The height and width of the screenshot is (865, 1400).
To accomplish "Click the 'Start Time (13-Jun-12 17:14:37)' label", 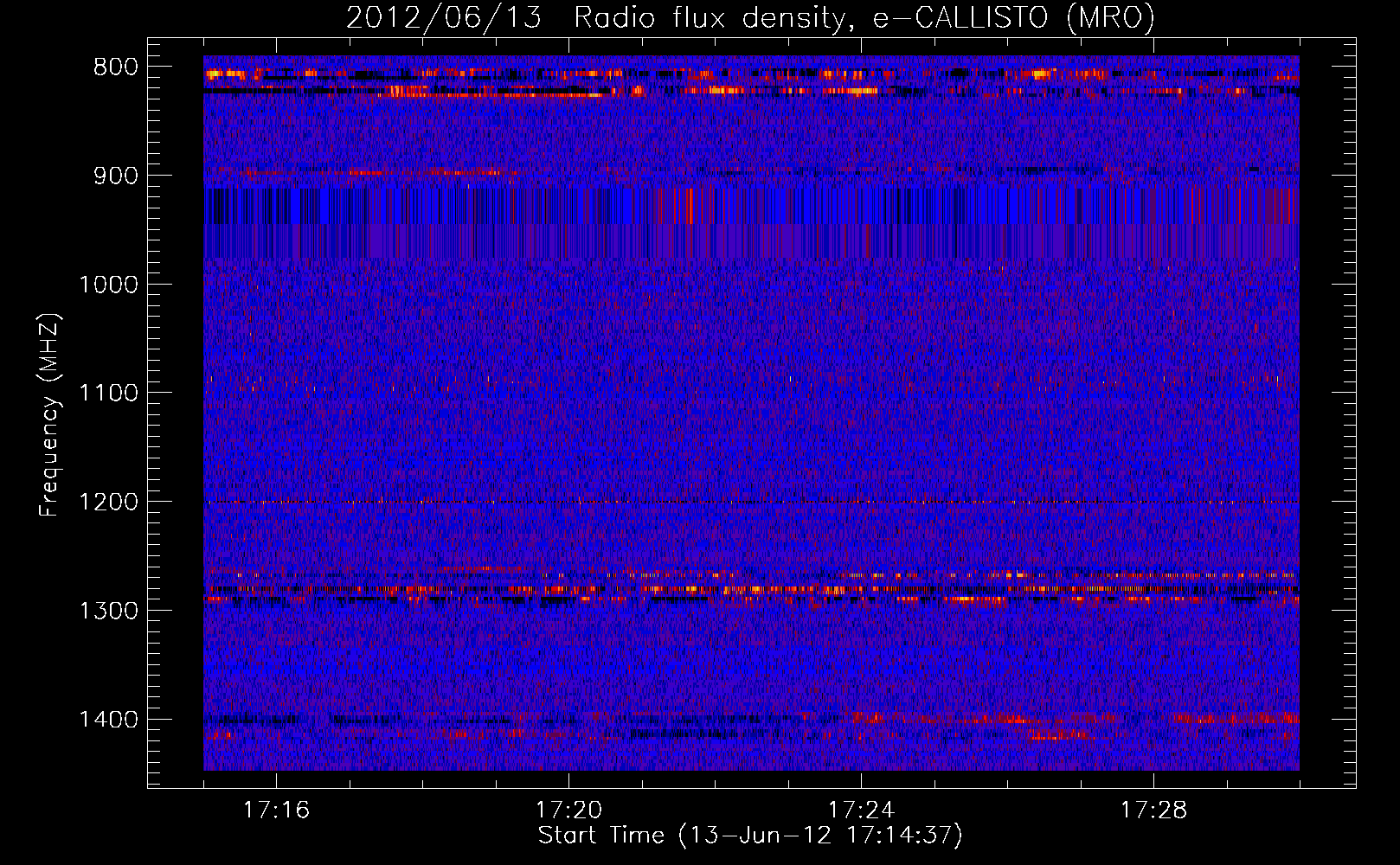I will click(750, 836).
